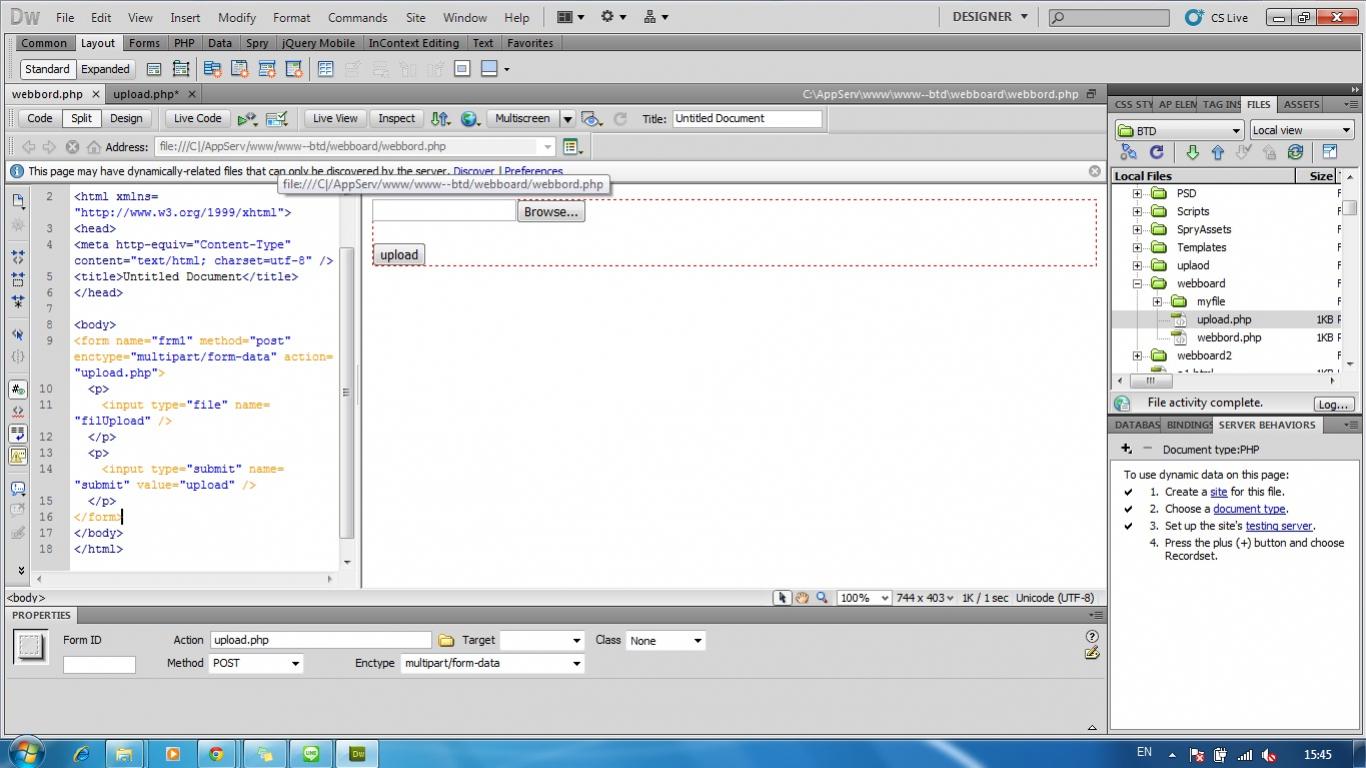Switch to Standard layout mode

click(47, 69)
